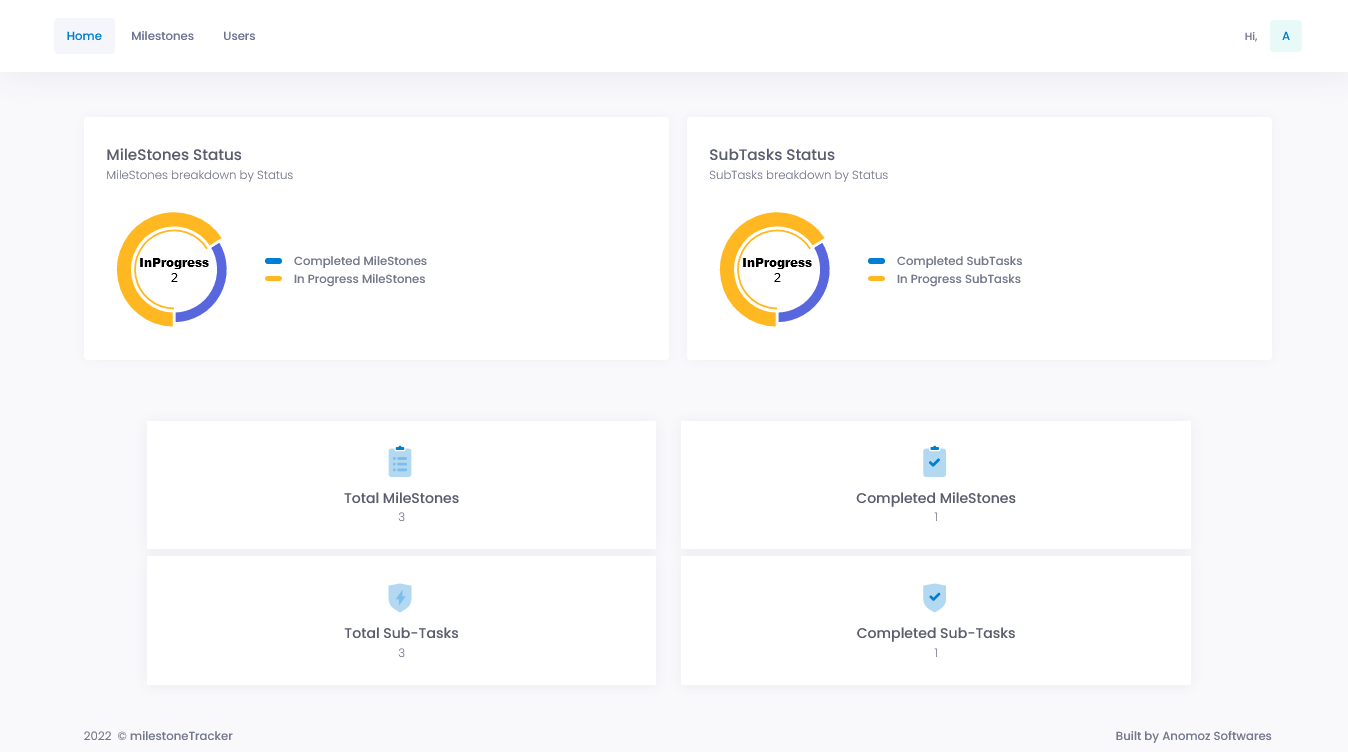Click the 'milestoneTracker' footer link
The height and width of the screenshot is (752, 1348).
click(x=181, y=735)
